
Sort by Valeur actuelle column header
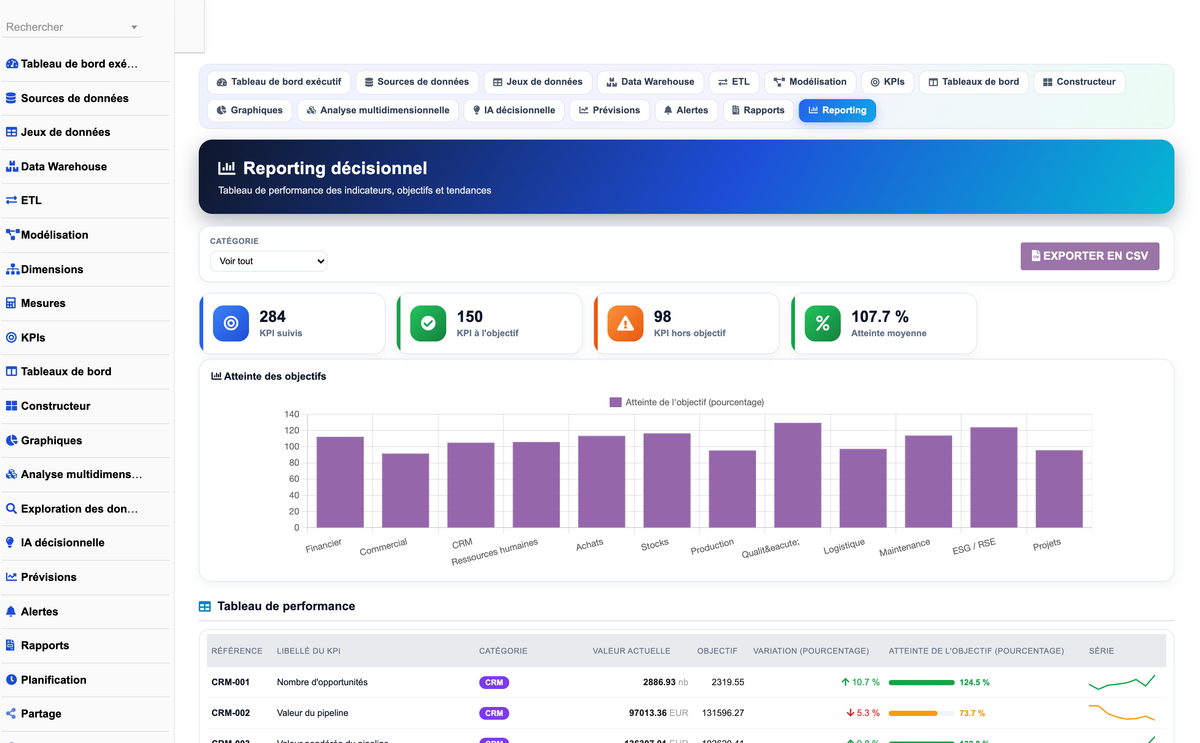(631, 651)
